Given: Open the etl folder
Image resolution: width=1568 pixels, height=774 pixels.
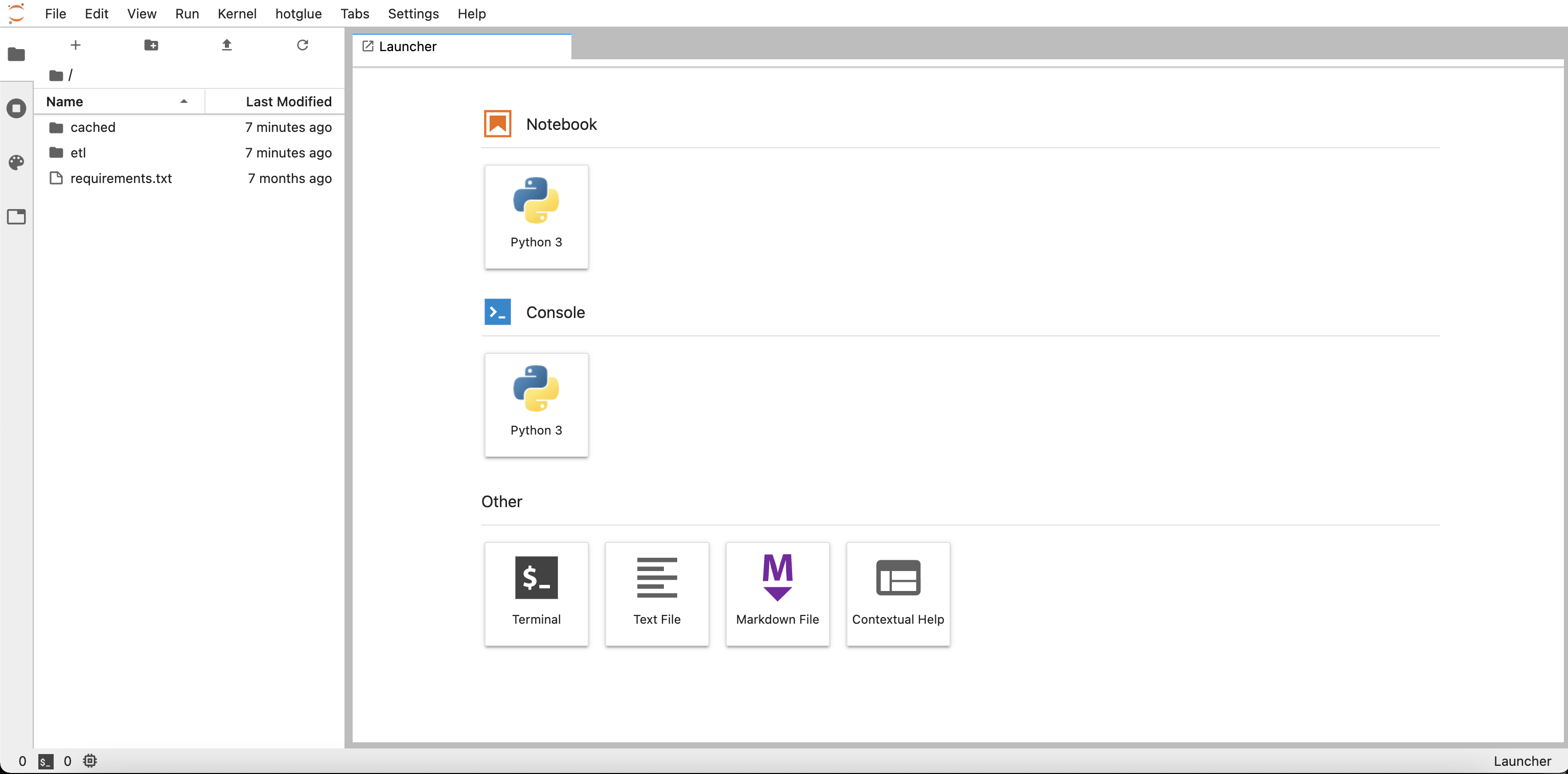Looking at the screenshot, I should (78, 153).
